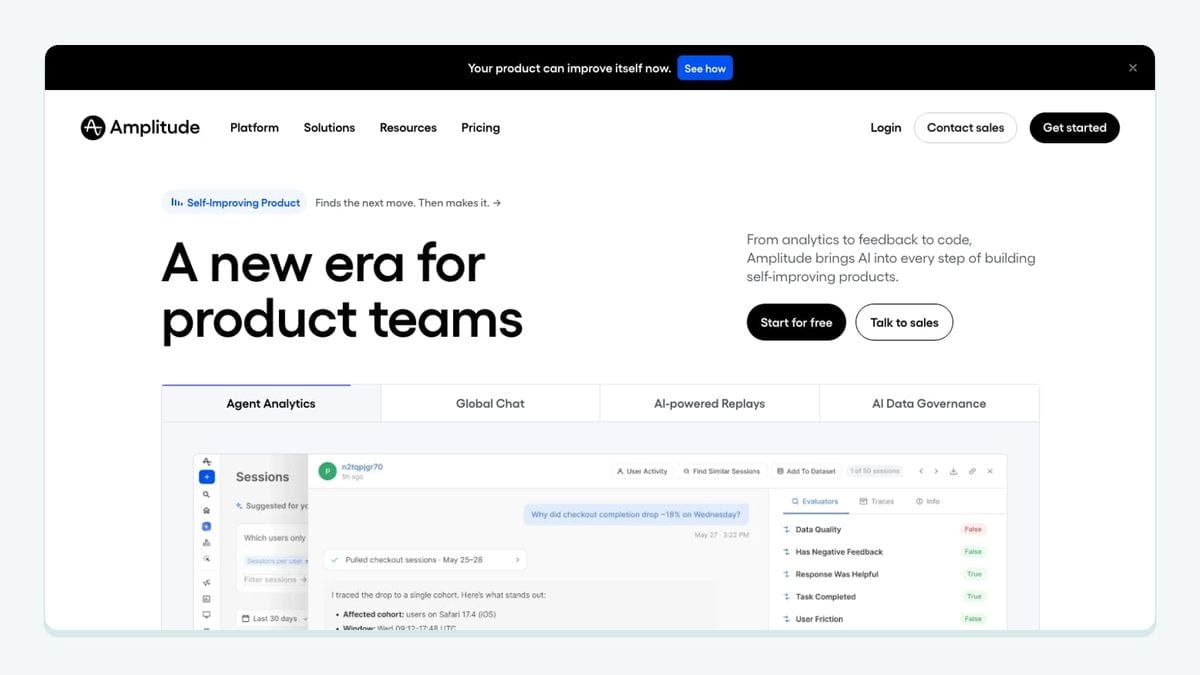Click the Has Negative Feedback evaluator row

coord(884,552)
